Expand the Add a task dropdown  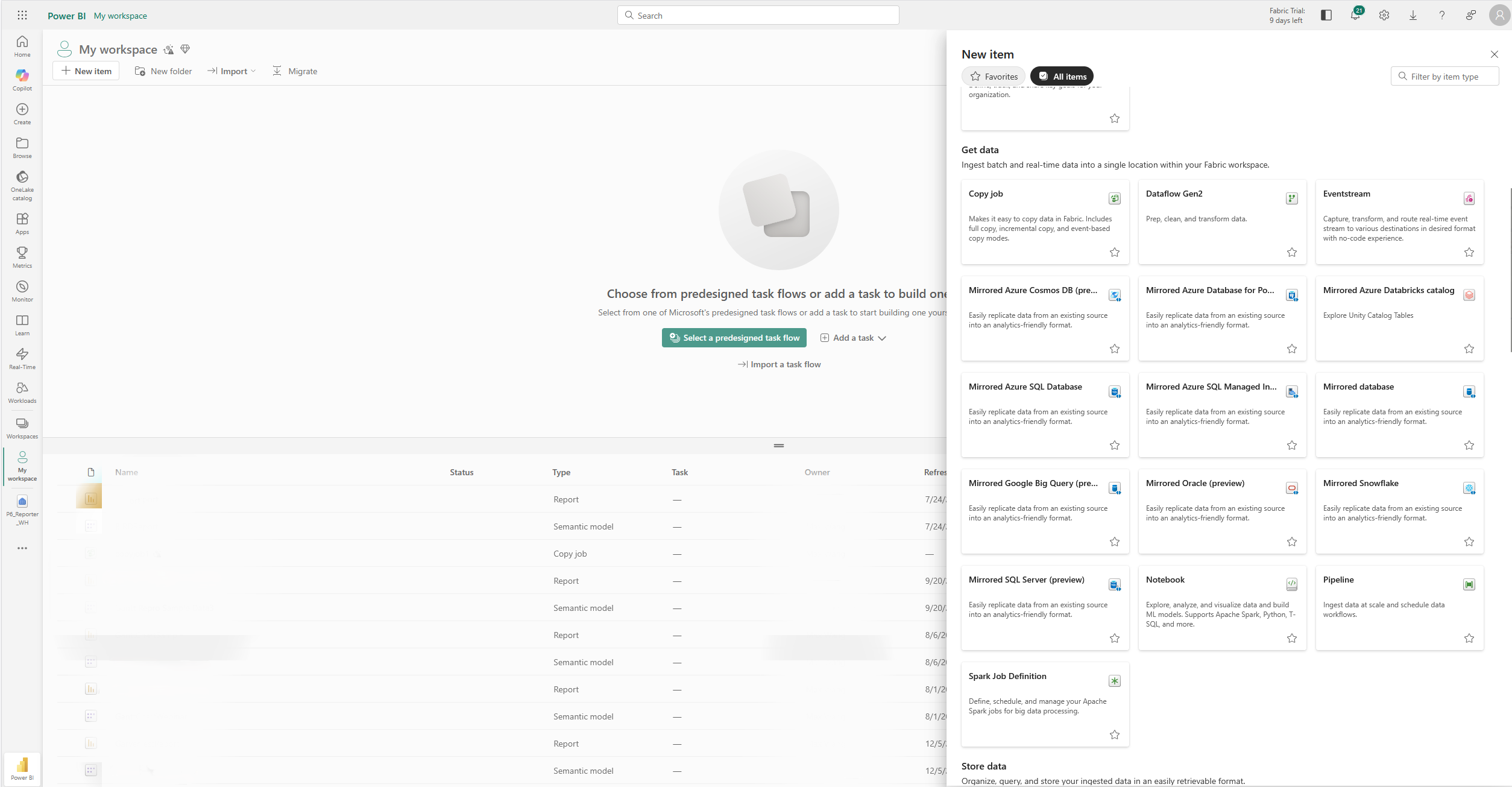(x=853, y=338)
